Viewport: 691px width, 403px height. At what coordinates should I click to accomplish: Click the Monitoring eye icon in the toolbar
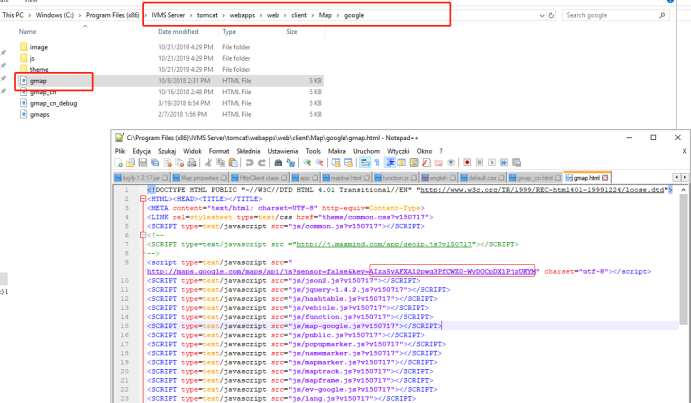450,163
